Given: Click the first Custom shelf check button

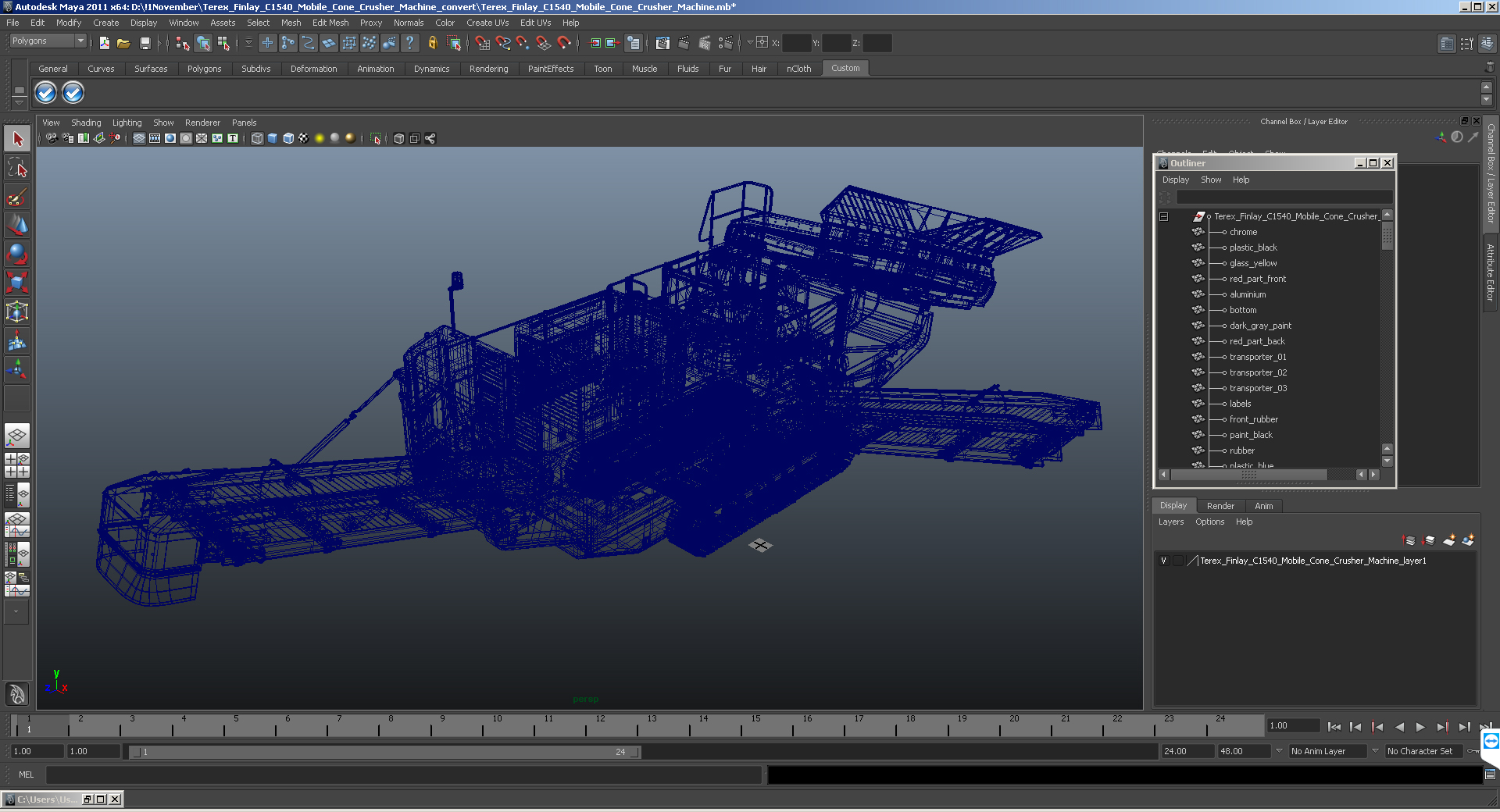Looking at the screenshot, I should [x=45, y=93].
